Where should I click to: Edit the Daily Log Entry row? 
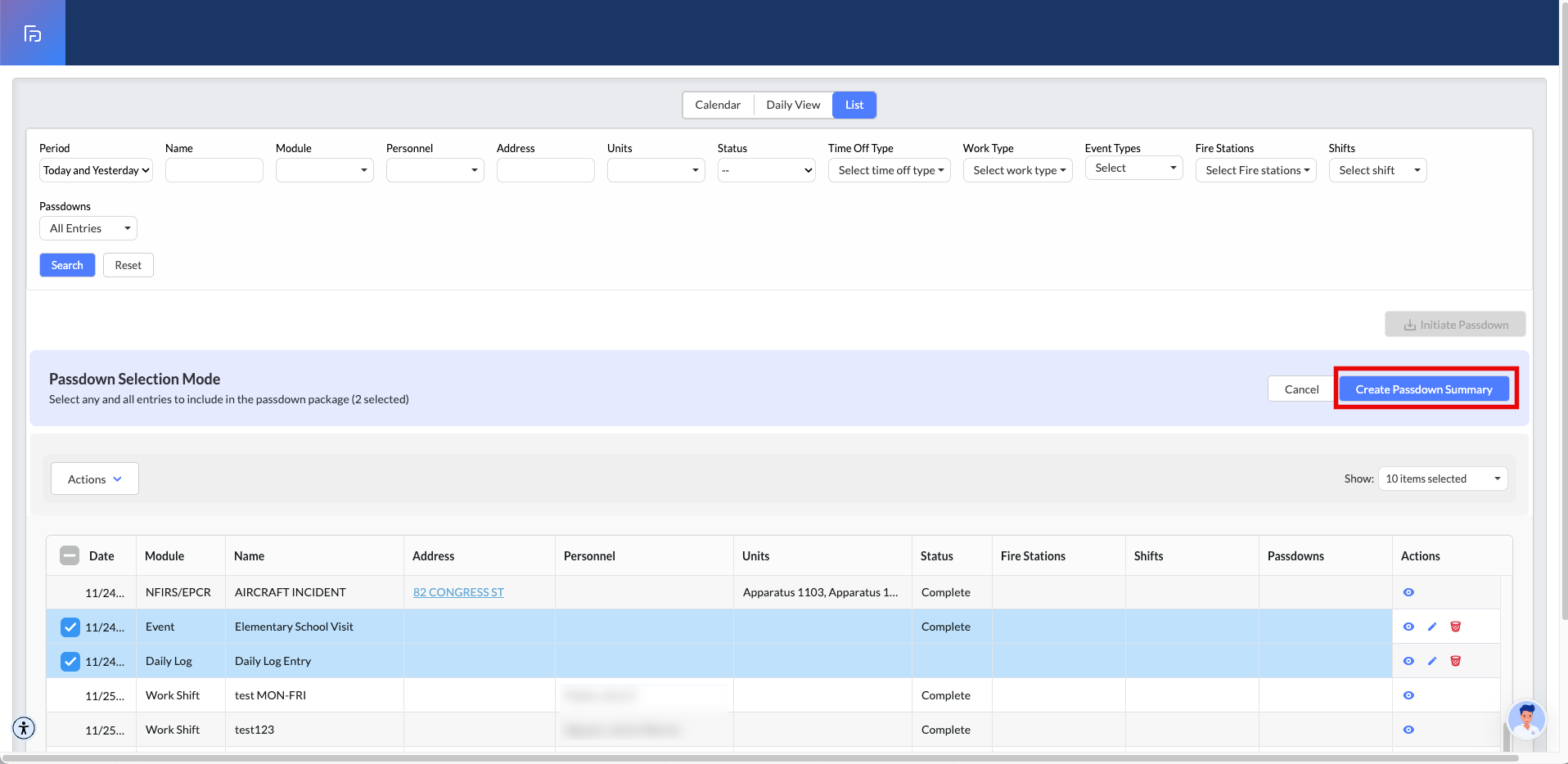pyautogui.click(x=1432, y=661)
